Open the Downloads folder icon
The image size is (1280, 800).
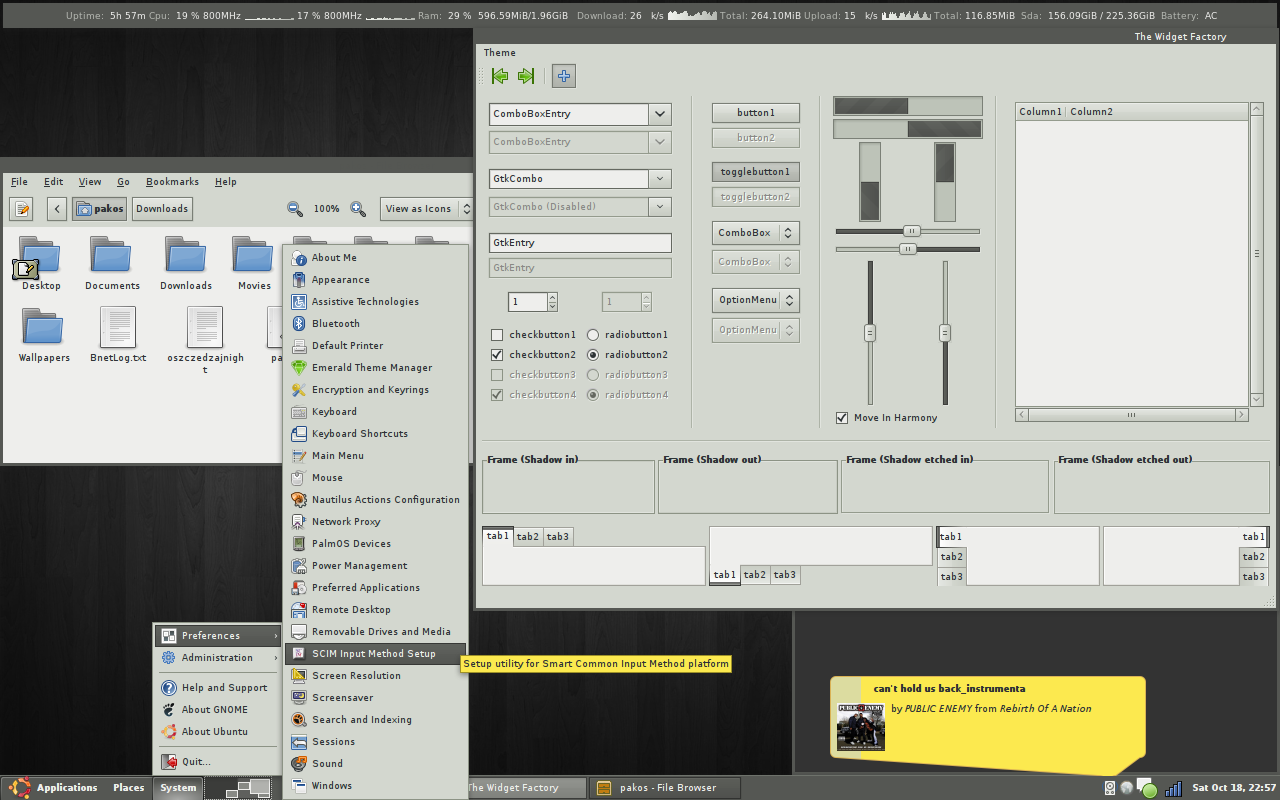click(x=186, y=256)
